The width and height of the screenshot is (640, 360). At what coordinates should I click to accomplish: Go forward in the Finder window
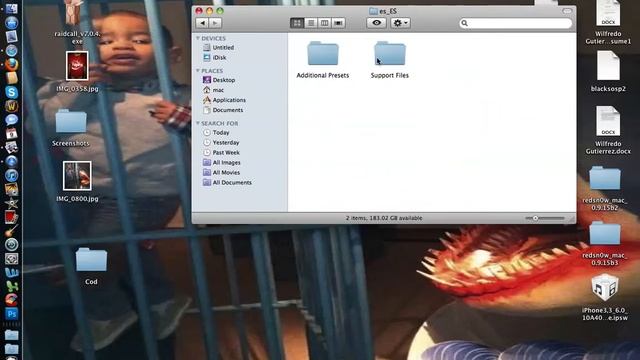pos(215,23)
